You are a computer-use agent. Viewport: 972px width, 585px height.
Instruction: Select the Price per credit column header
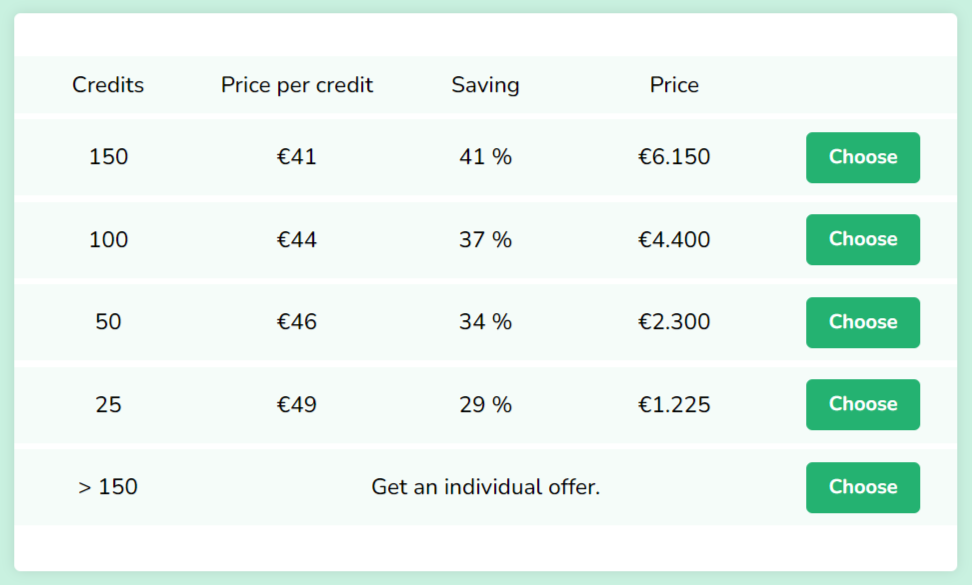point(296,85)
